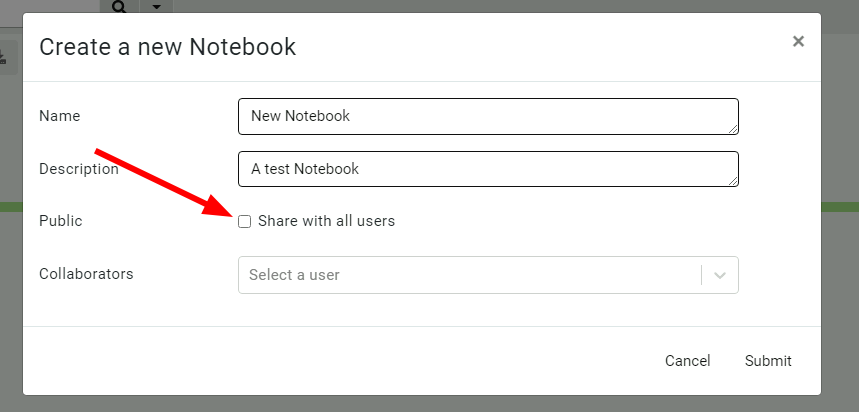Close the Create a new Notebook dialog
This screenshot has height=412, width=859.
point(798,41)
